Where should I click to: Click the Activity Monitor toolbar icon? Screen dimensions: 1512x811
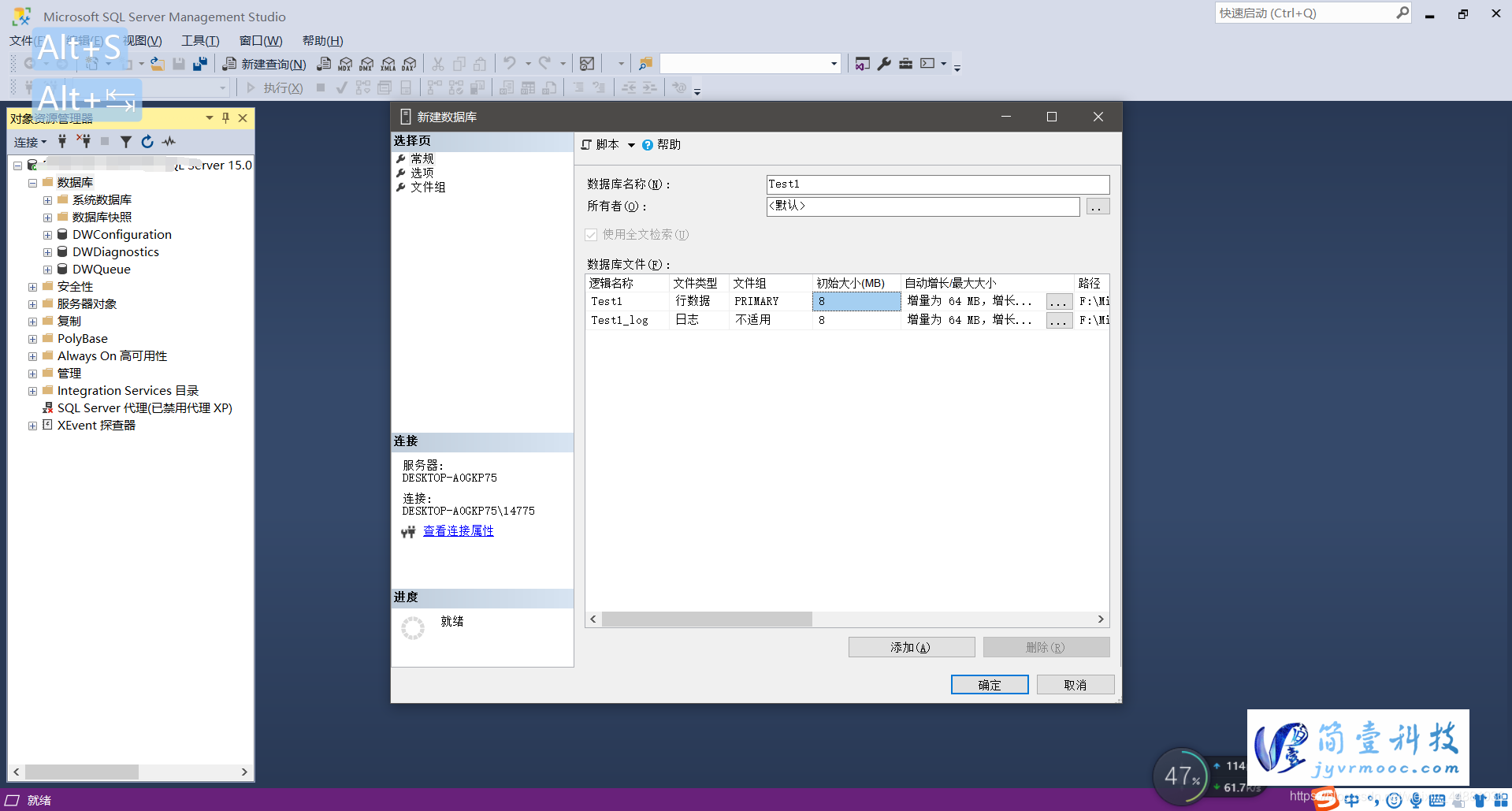point(587,64)
